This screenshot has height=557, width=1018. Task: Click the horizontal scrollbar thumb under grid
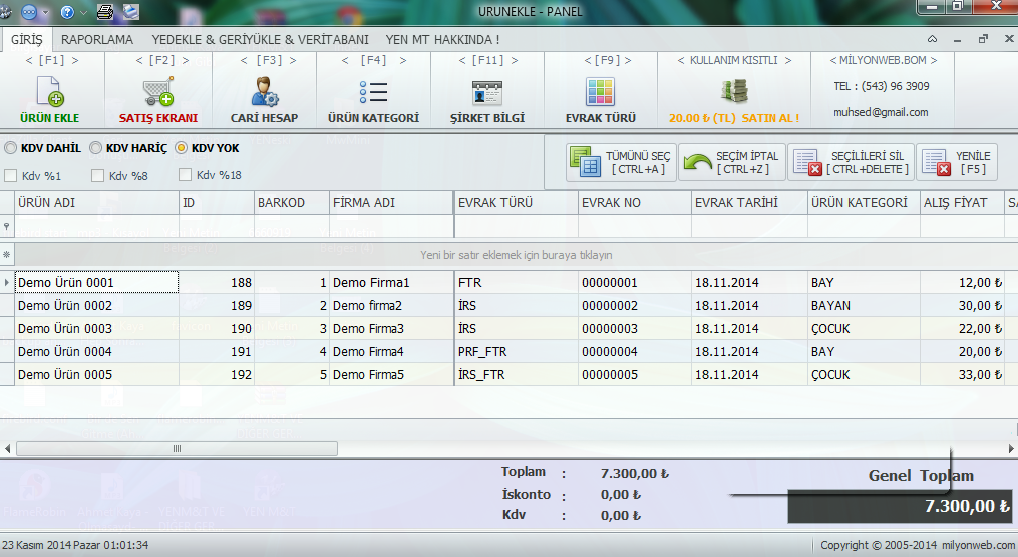(178, 448)
